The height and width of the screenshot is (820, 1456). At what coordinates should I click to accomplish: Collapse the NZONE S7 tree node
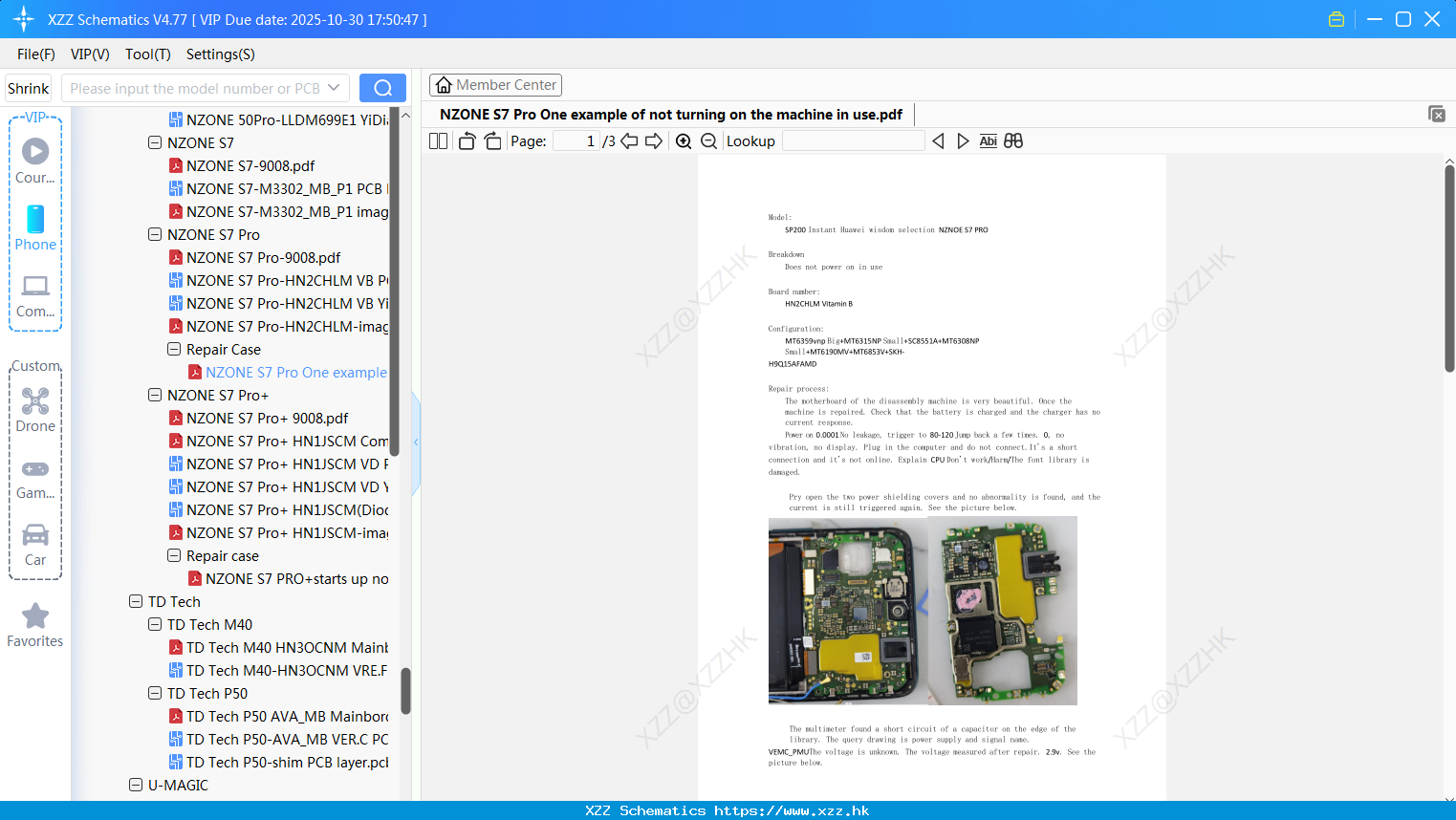pyautogui.click(x=155, y=142)
